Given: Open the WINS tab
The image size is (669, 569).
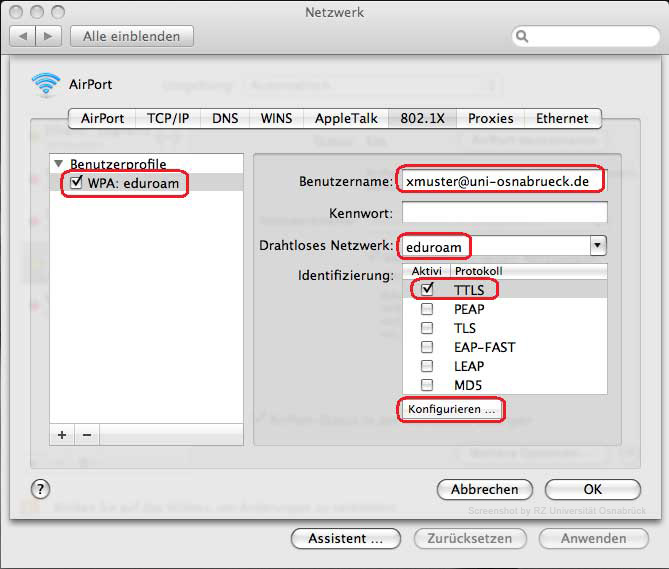Looking at the screenshot, I should point(276,118).
